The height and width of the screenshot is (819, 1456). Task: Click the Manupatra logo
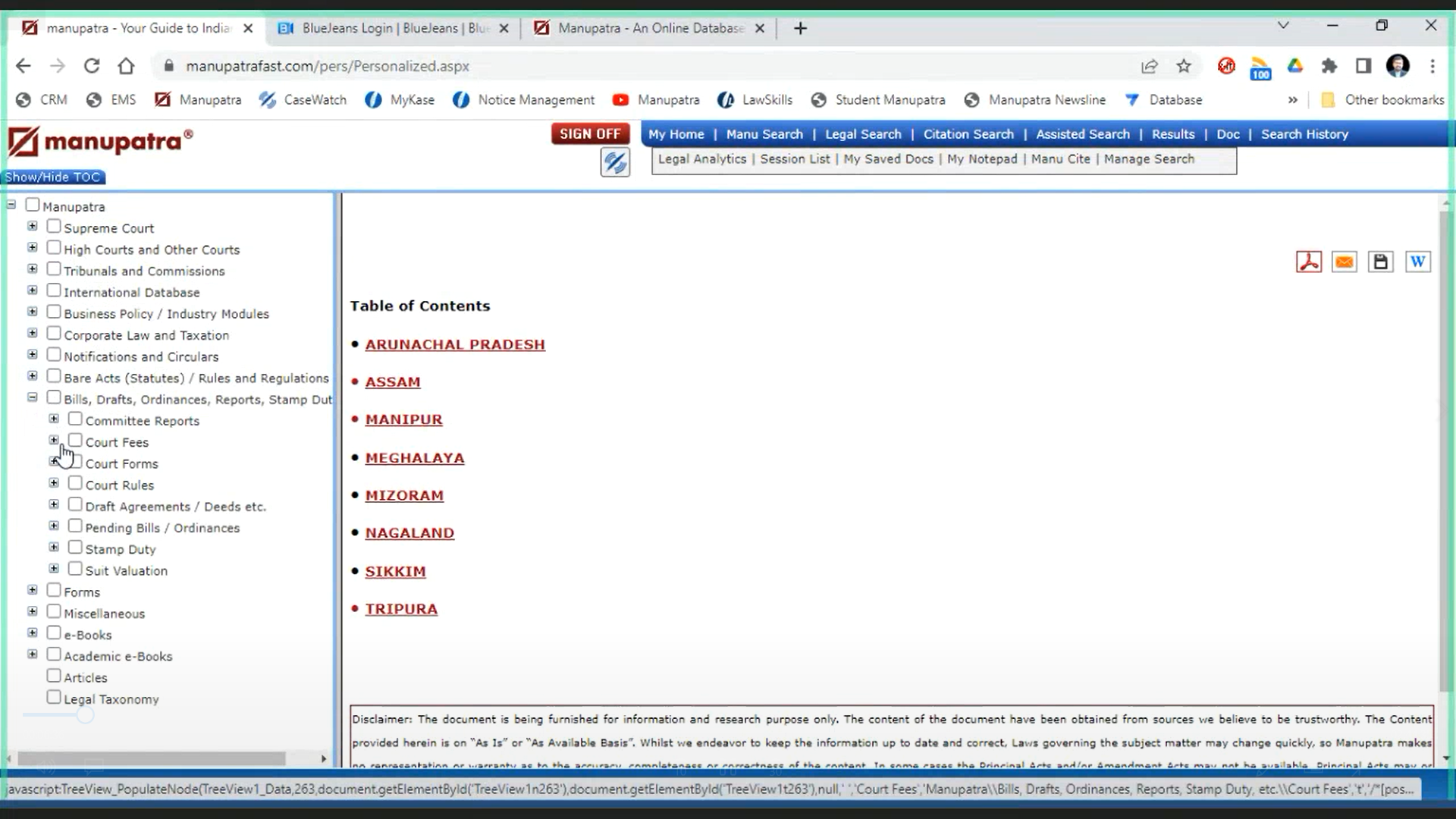pyautogui.click(x=100, y=142)
